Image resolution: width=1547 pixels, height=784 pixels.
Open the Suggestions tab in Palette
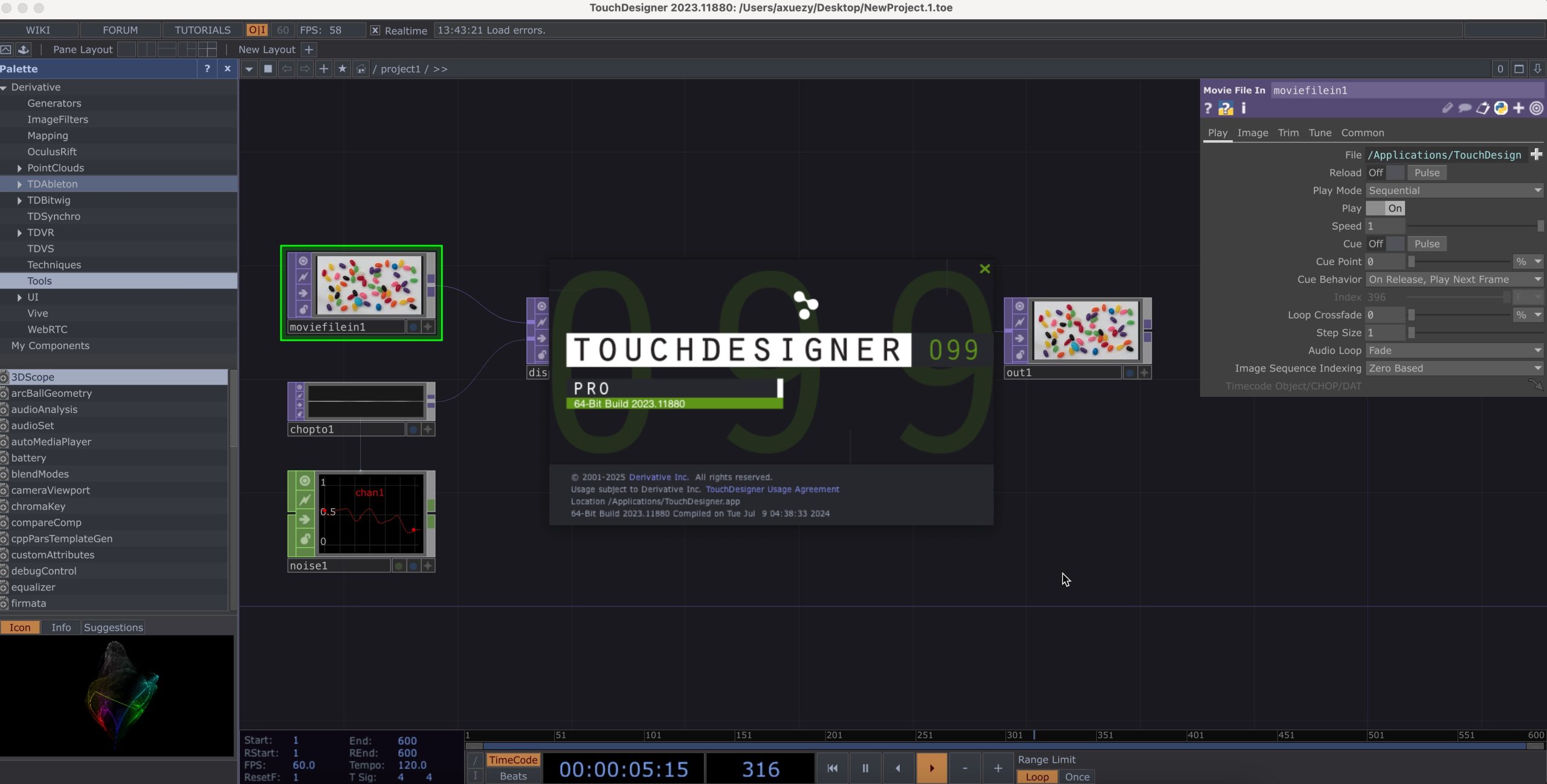[113, 628]
